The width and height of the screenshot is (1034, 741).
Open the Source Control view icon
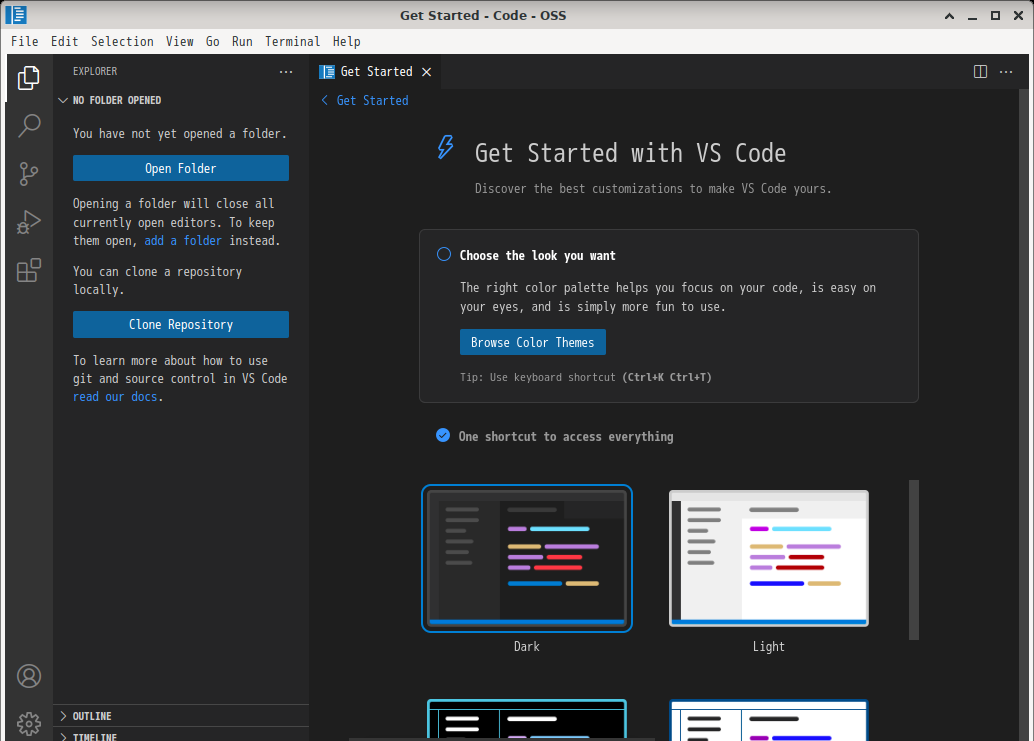[x=28, y=174]
